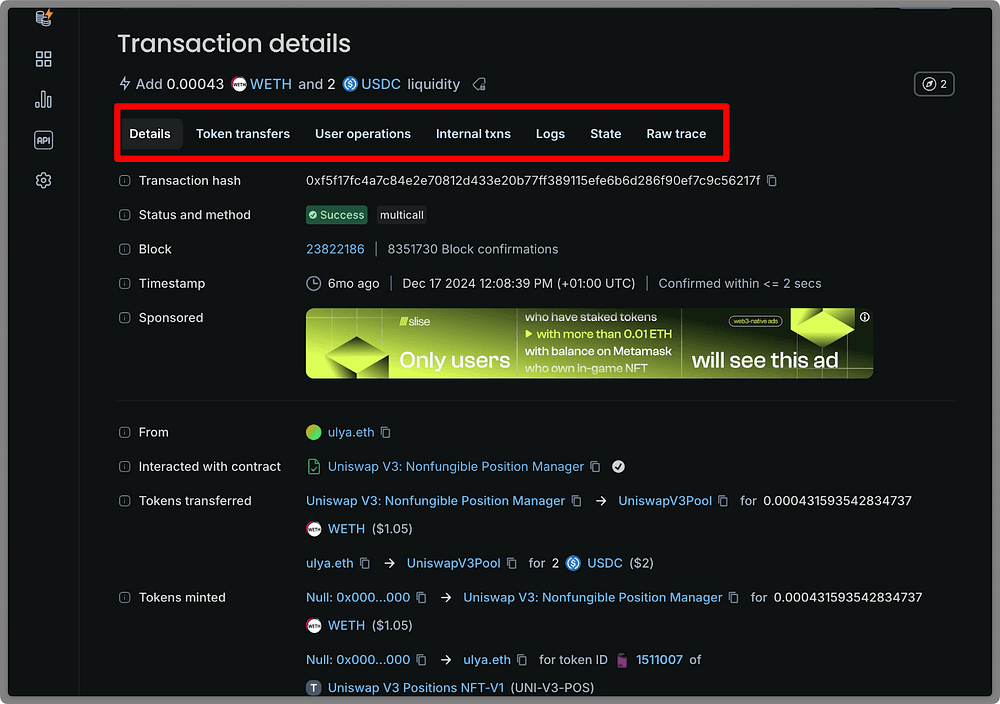This screenshot has height=704, width=1000.
Task: Open ulya.eth link in Tokens transferred
Action: click(330, 563)
